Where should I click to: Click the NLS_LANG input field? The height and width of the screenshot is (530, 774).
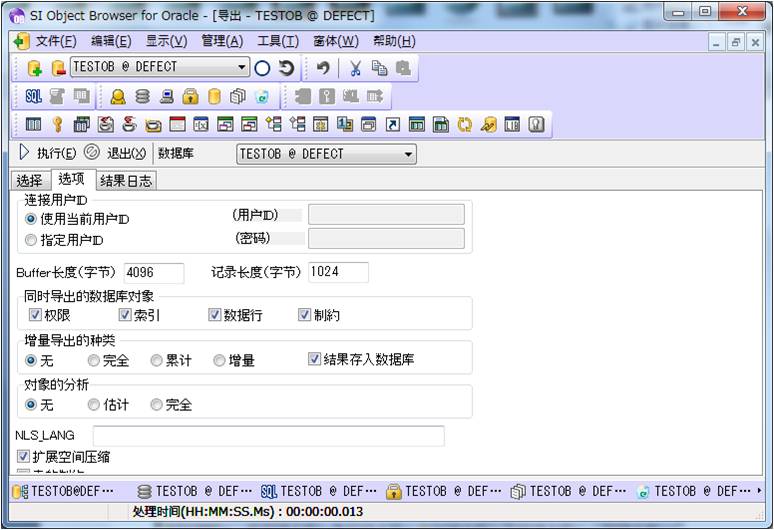[268, 436]
